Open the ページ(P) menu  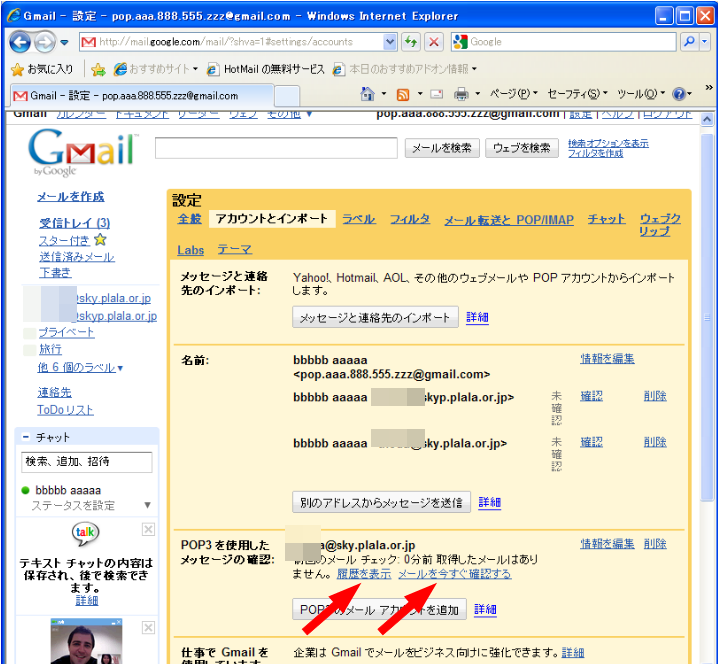coord(513,94)
